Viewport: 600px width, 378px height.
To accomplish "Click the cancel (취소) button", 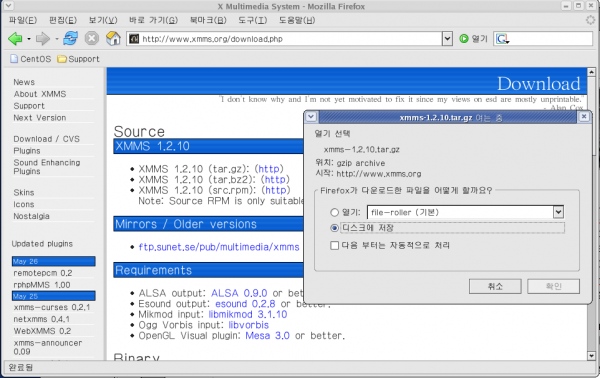I will [495, 286].
